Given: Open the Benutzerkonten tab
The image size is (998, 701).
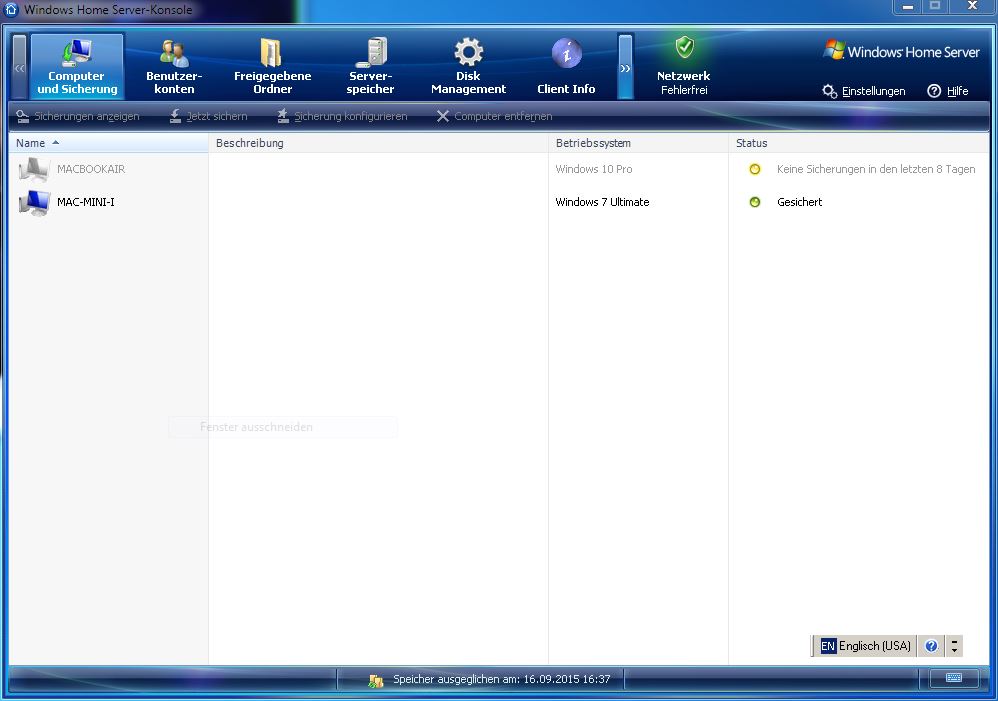Looking at the screenshot, I should click(174, 66).
